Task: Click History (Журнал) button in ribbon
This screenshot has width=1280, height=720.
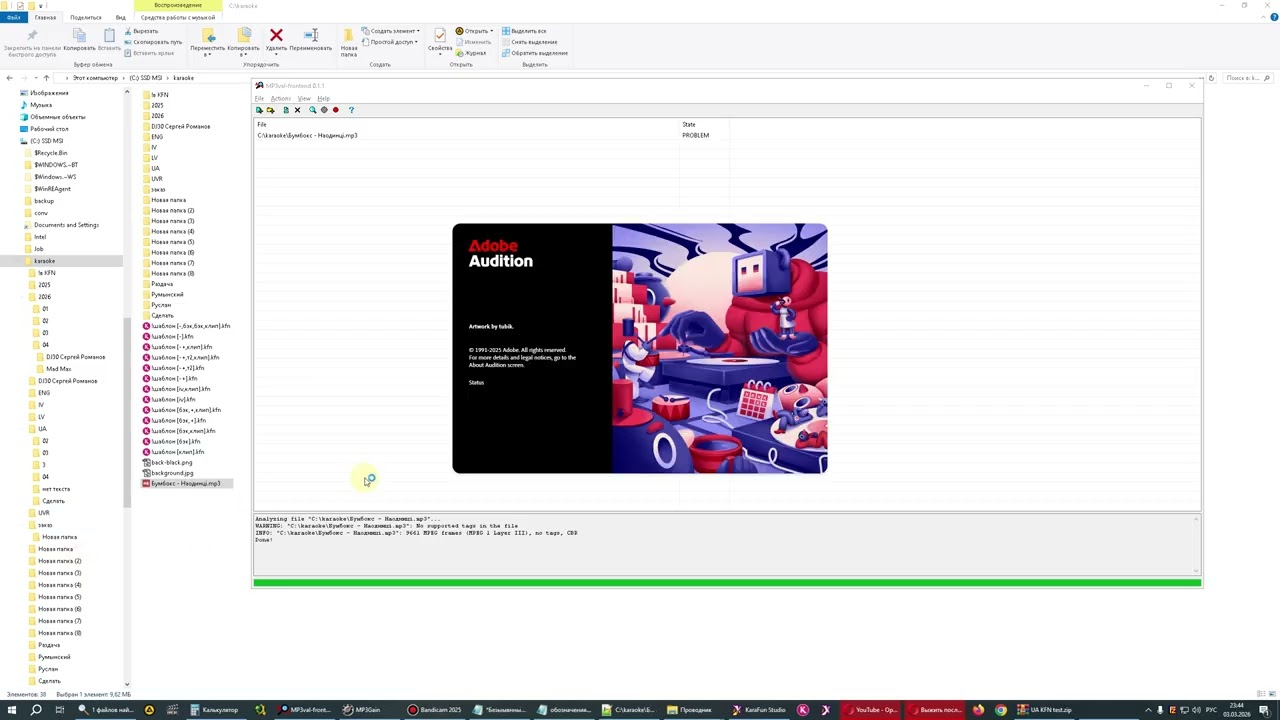Action: pos(472,53)
